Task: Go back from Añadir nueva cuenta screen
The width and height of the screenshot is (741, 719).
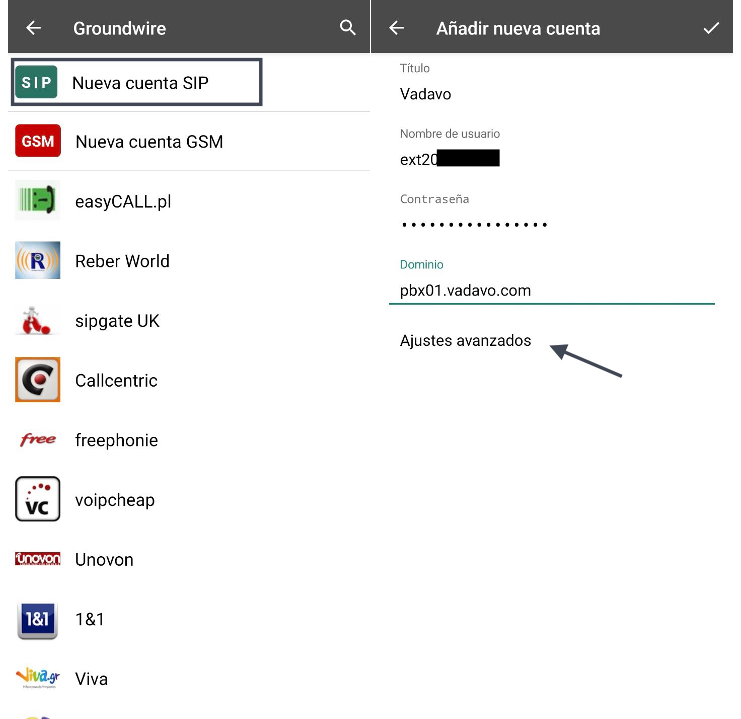Action: pos(396,28)
